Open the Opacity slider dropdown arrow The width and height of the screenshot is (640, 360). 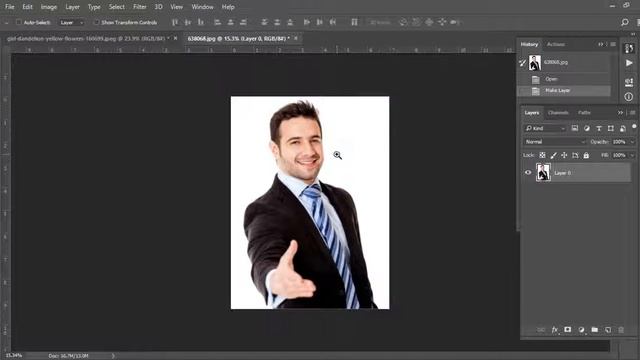[x=632, y=142]
